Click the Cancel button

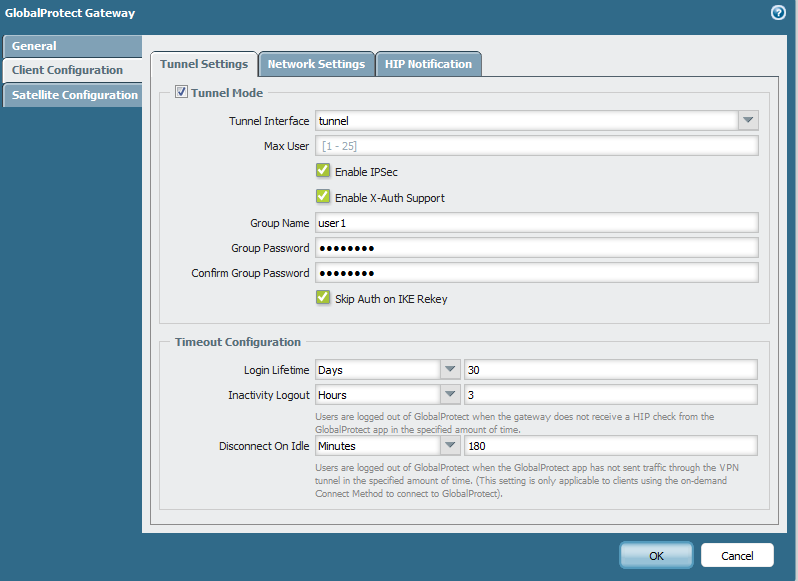pos(737,556)
